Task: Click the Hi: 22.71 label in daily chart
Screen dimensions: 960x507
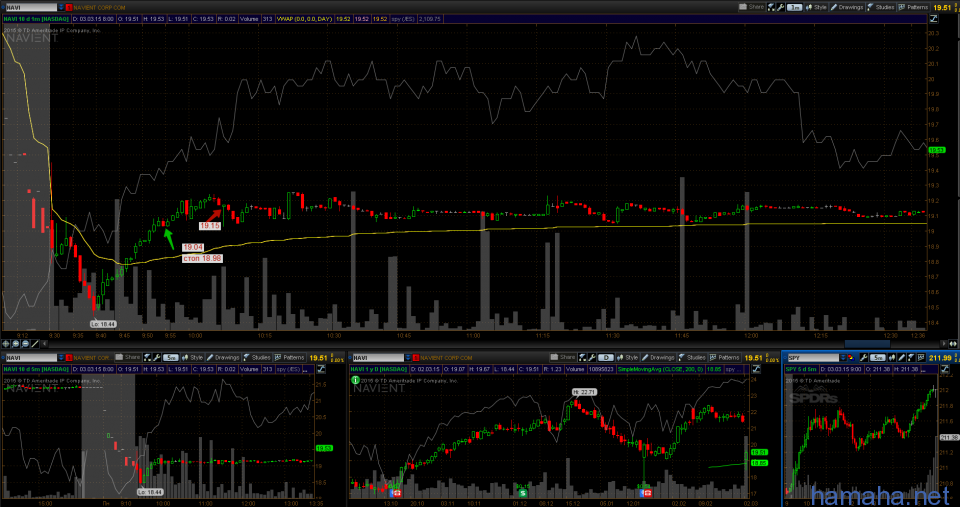Action: (585, 391)
